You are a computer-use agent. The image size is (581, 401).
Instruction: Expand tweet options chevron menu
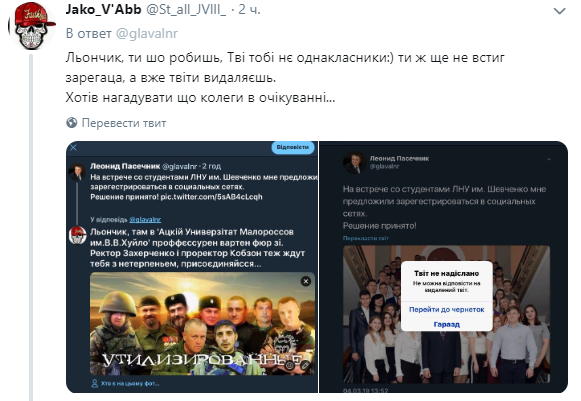coord(559,11)
